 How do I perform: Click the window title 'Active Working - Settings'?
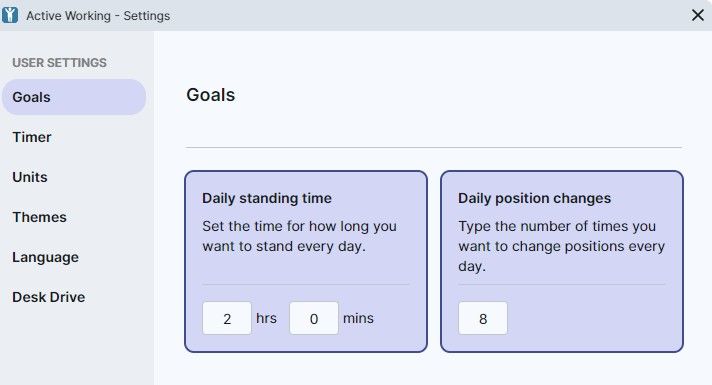[x=98, y=15]
